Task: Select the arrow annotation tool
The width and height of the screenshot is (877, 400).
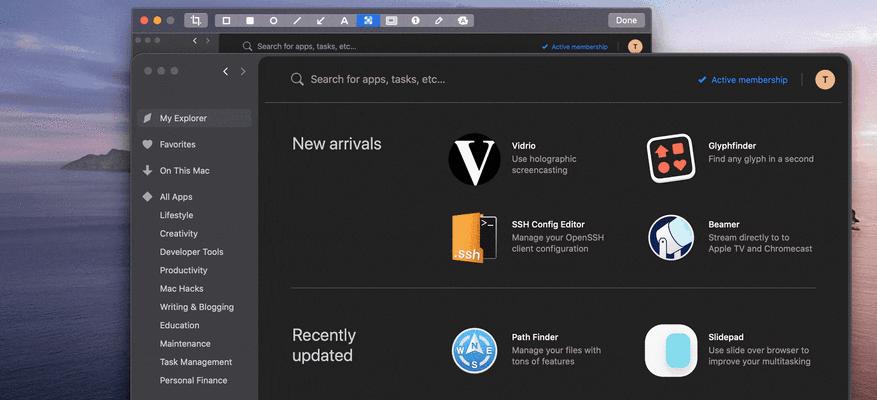Action: pos(320,21)
